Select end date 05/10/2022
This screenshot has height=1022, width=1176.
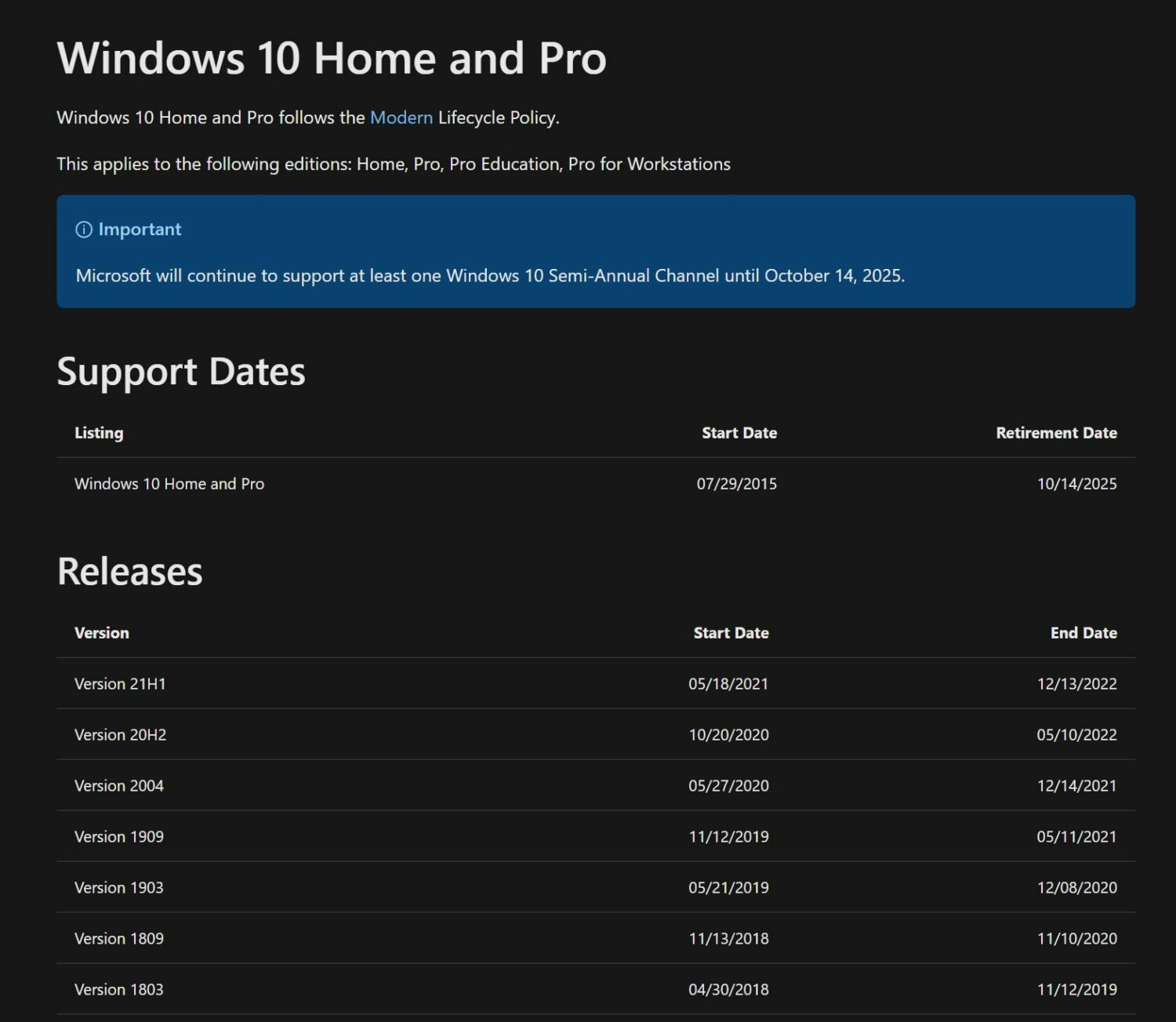click(x=1077, y=735)
